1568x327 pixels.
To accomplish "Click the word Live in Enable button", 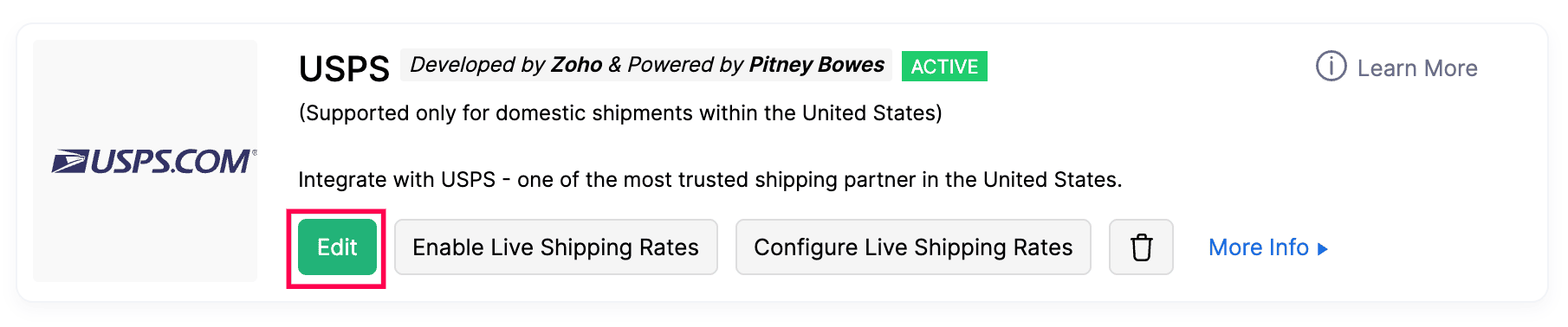I will (x=511, y=247).
